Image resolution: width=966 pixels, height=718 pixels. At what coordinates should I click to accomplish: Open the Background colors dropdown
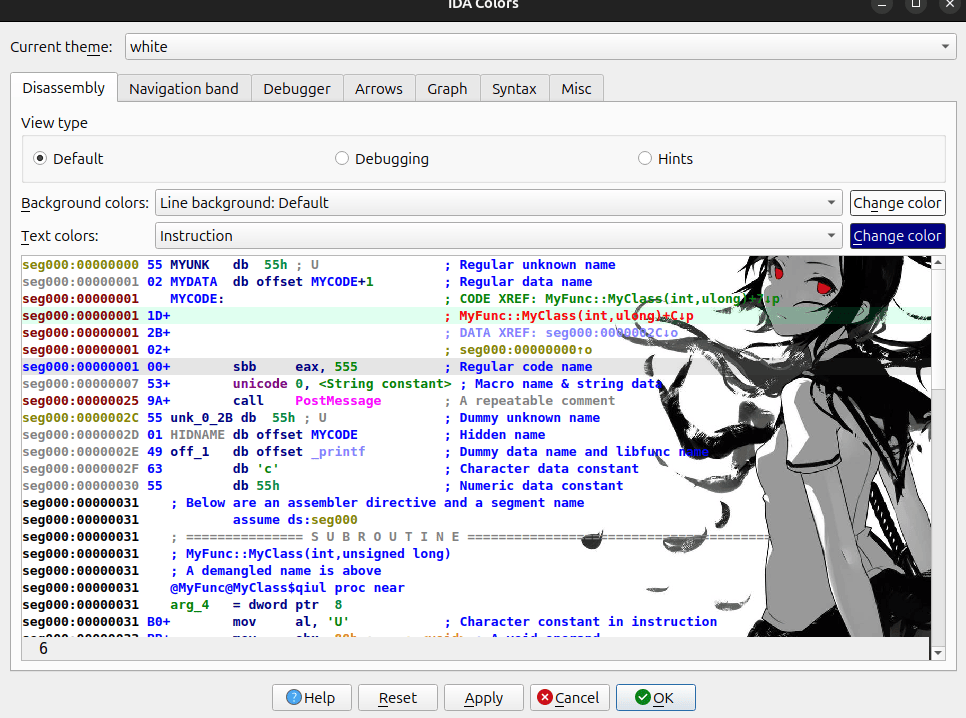[x=830, y=203]
